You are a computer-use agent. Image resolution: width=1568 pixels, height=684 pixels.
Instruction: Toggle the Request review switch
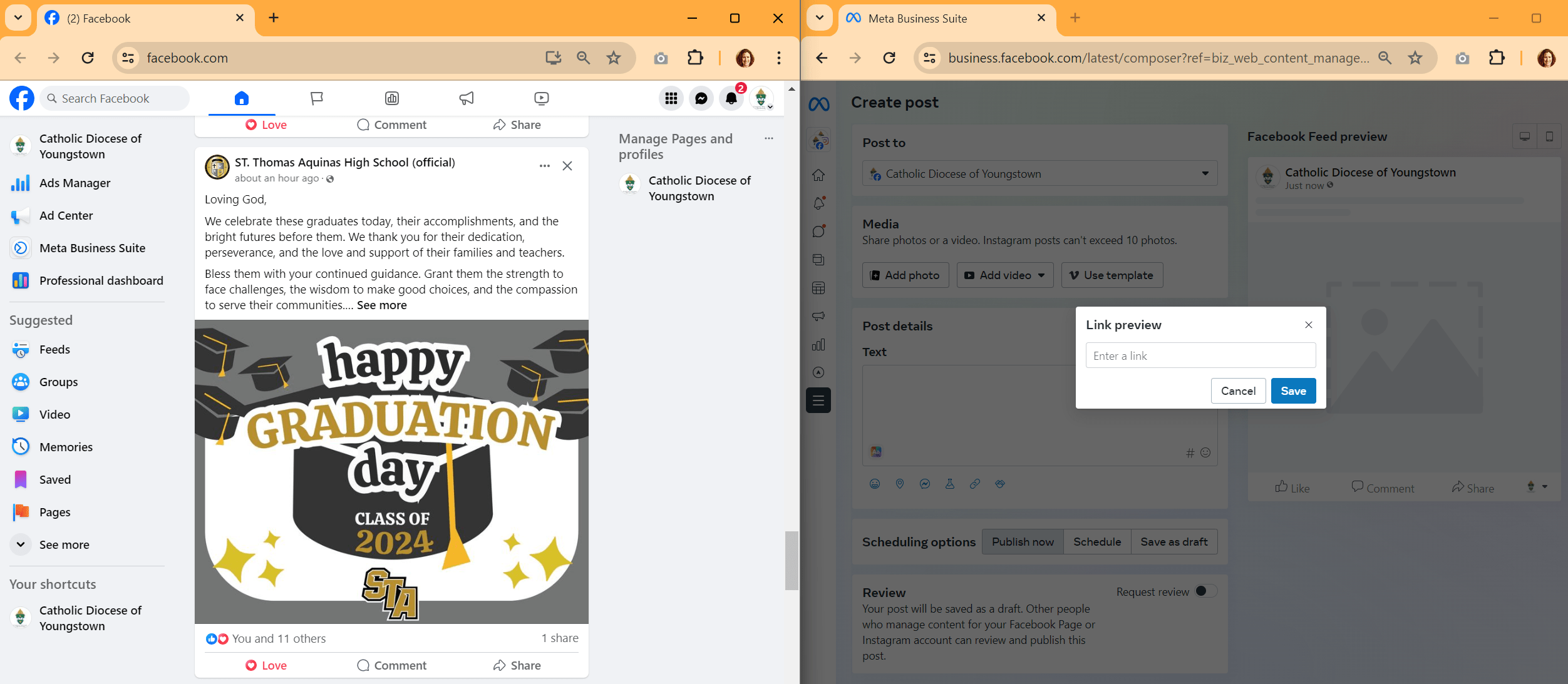[x=1206, y=591]
